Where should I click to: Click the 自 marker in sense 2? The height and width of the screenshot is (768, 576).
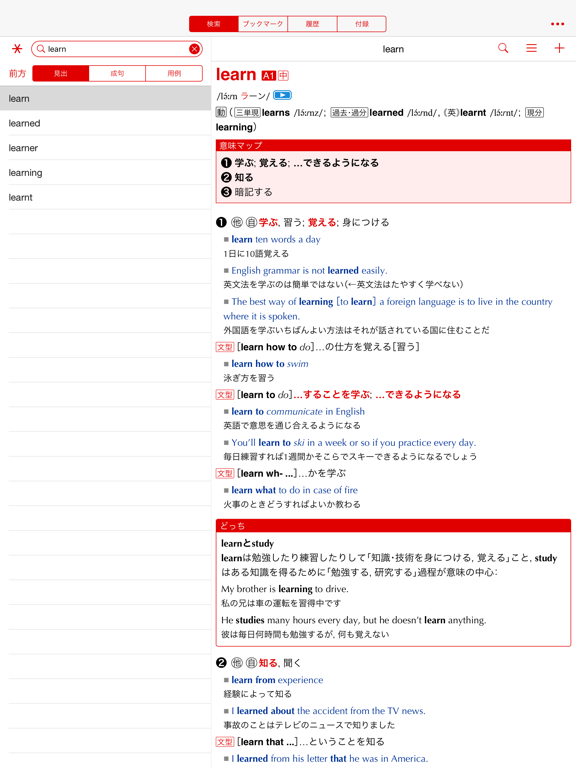coord(251,663)
